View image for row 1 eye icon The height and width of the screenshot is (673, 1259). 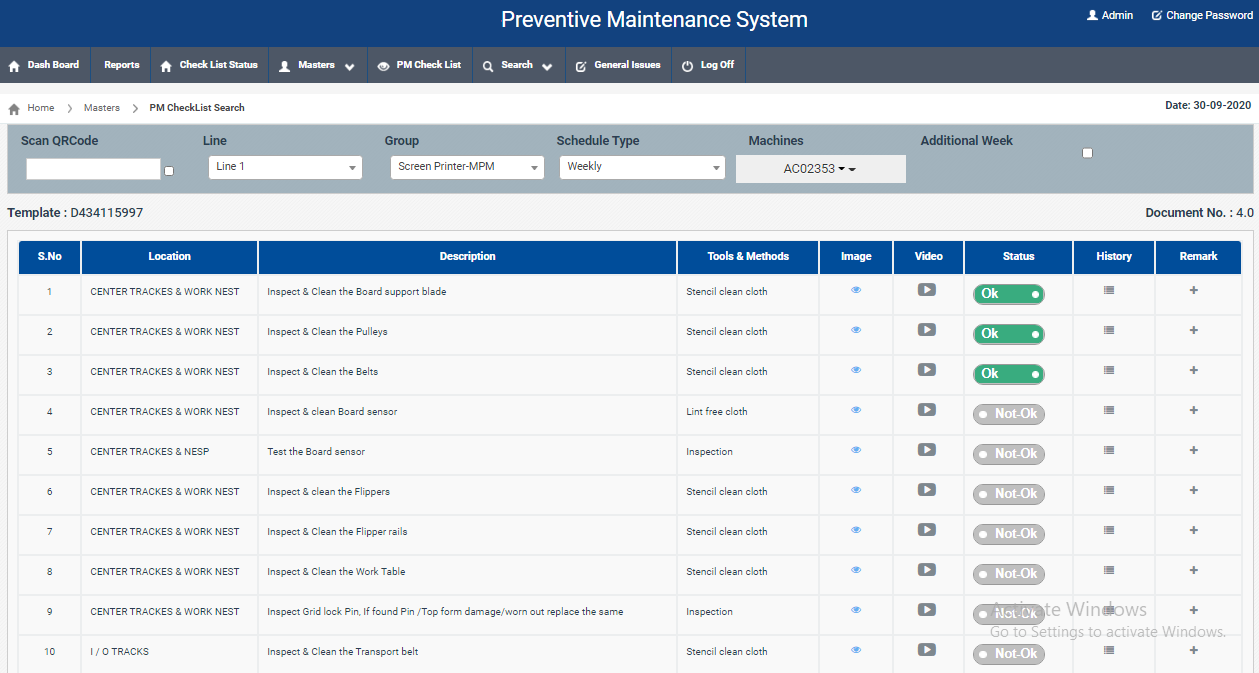click(x=856, y=290)
